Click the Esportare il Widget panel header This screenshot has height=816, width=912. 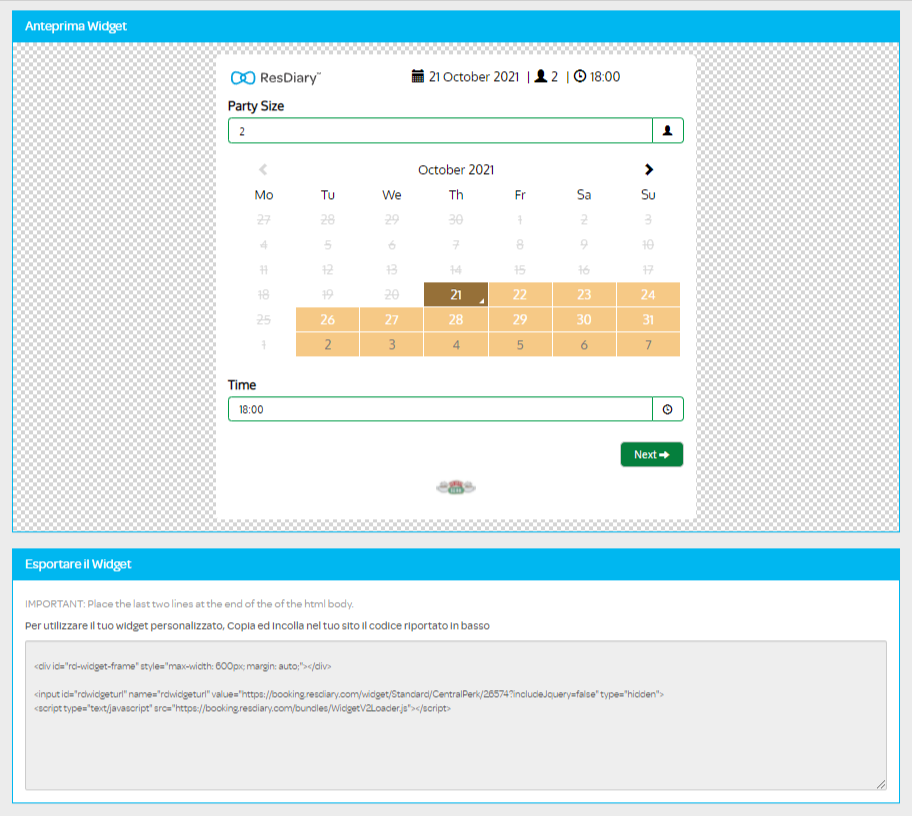tap(456, 564)
